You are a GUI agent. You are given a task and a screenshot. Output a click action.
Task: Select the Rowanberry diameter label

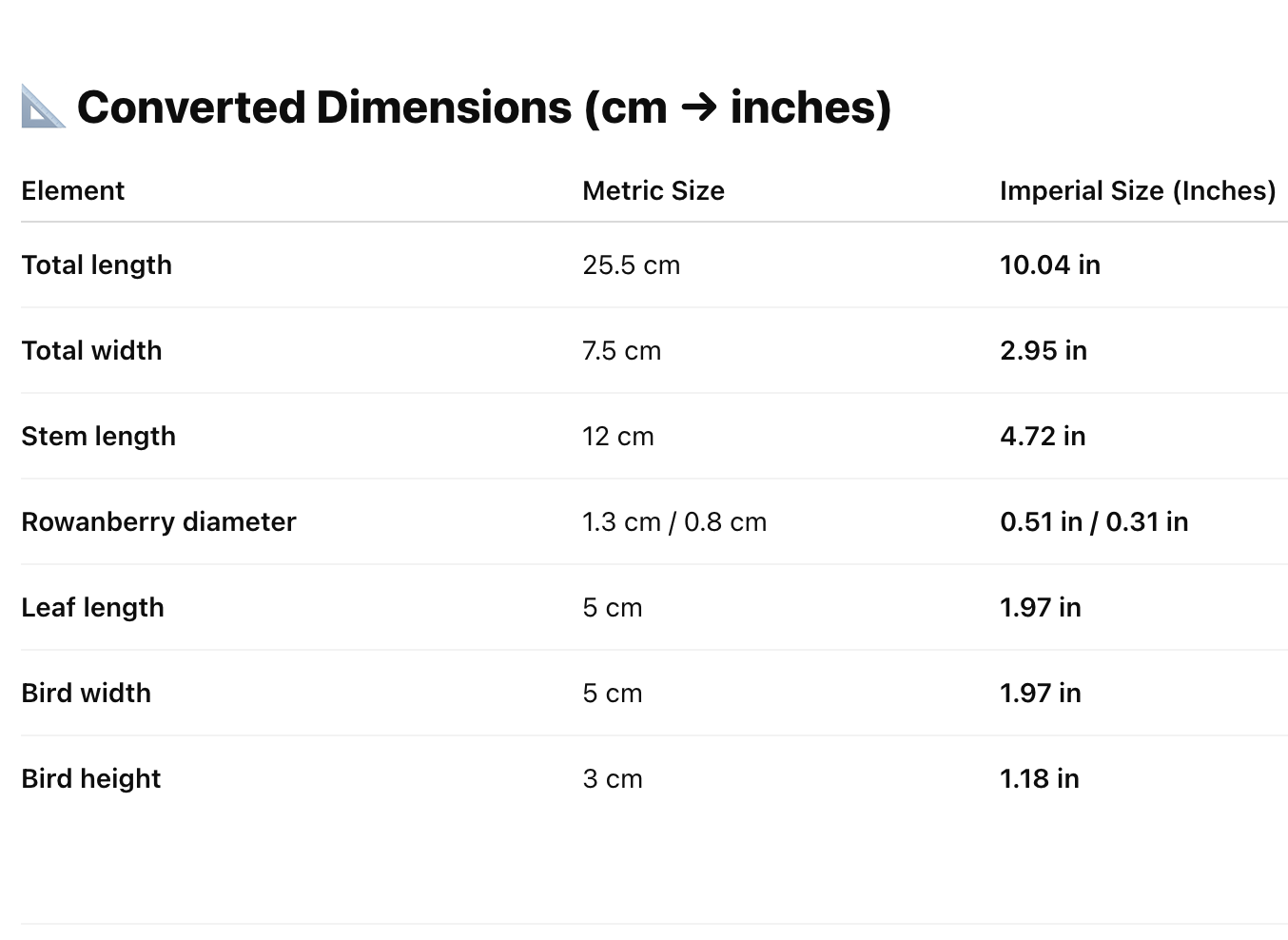point(159,521)
